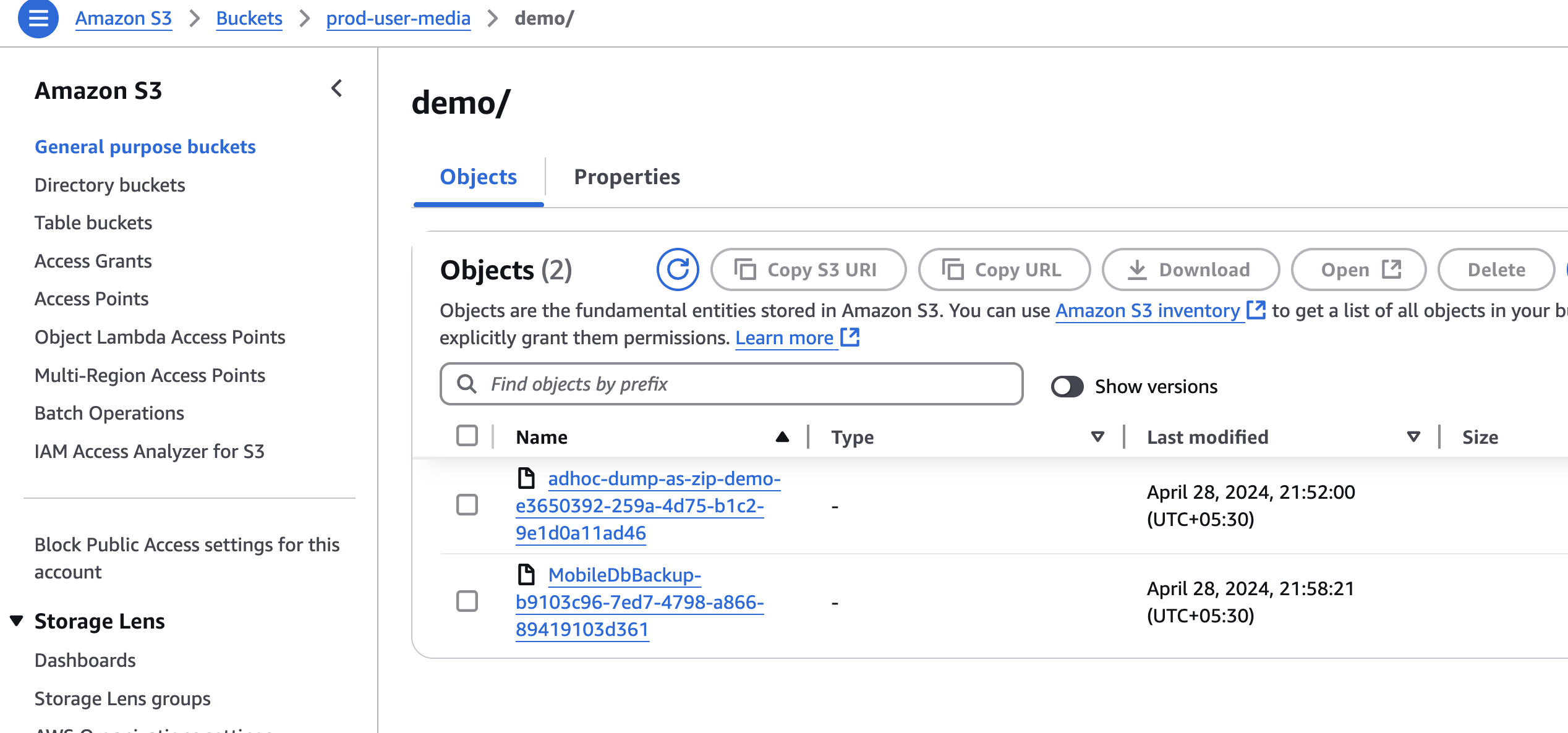Click the April 28, 2024, 21:58:21 timestamp

[x=1251, y=602]
